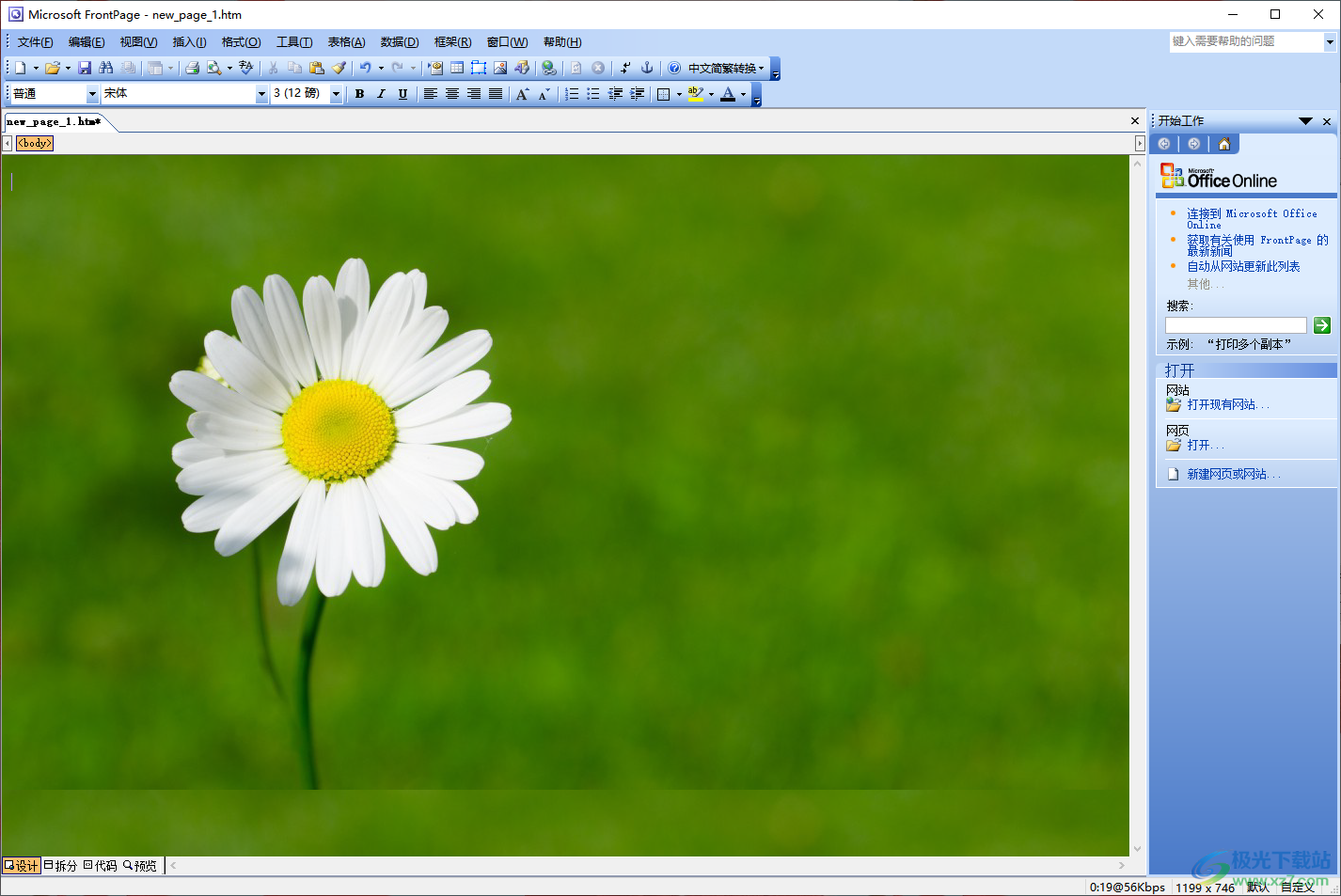The height and width of the screenshot is (896, 1341).
Task: Open Help with the question mark icon
Action: 674,68
